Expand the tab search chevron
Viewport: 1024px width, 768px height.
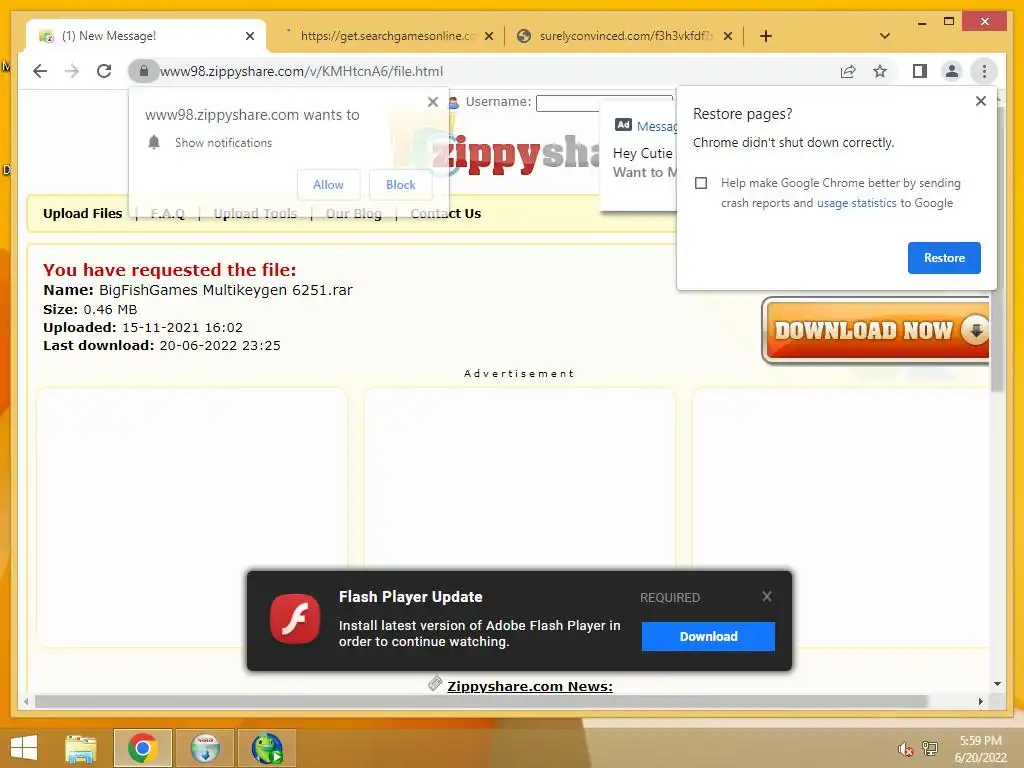885,36
